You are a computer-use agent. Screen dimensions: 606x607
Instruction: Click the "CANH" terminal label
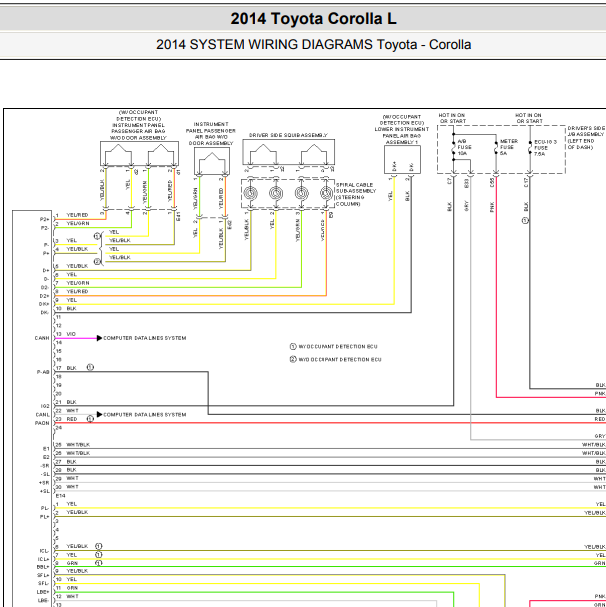pyautogui.click(x=42, y=338)
